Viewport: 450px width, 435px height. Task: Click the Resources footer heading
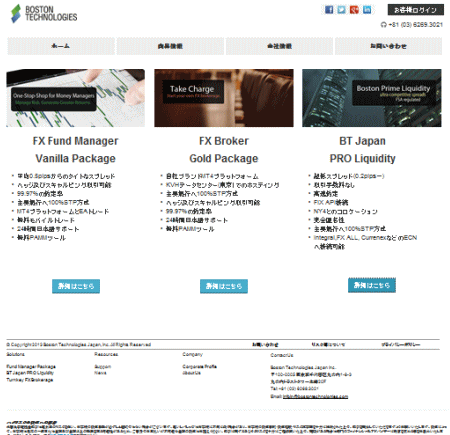point(106,354)
